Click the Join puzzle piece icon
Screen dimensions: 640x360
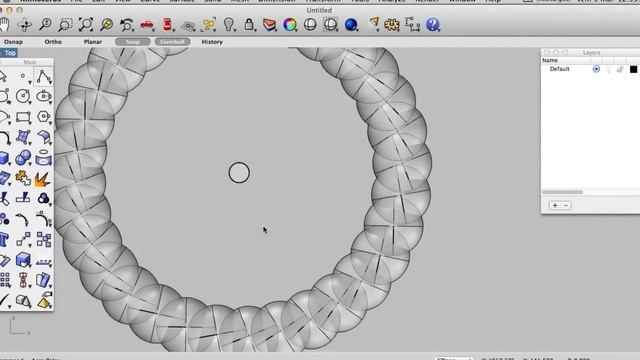[x=23, y=178]
